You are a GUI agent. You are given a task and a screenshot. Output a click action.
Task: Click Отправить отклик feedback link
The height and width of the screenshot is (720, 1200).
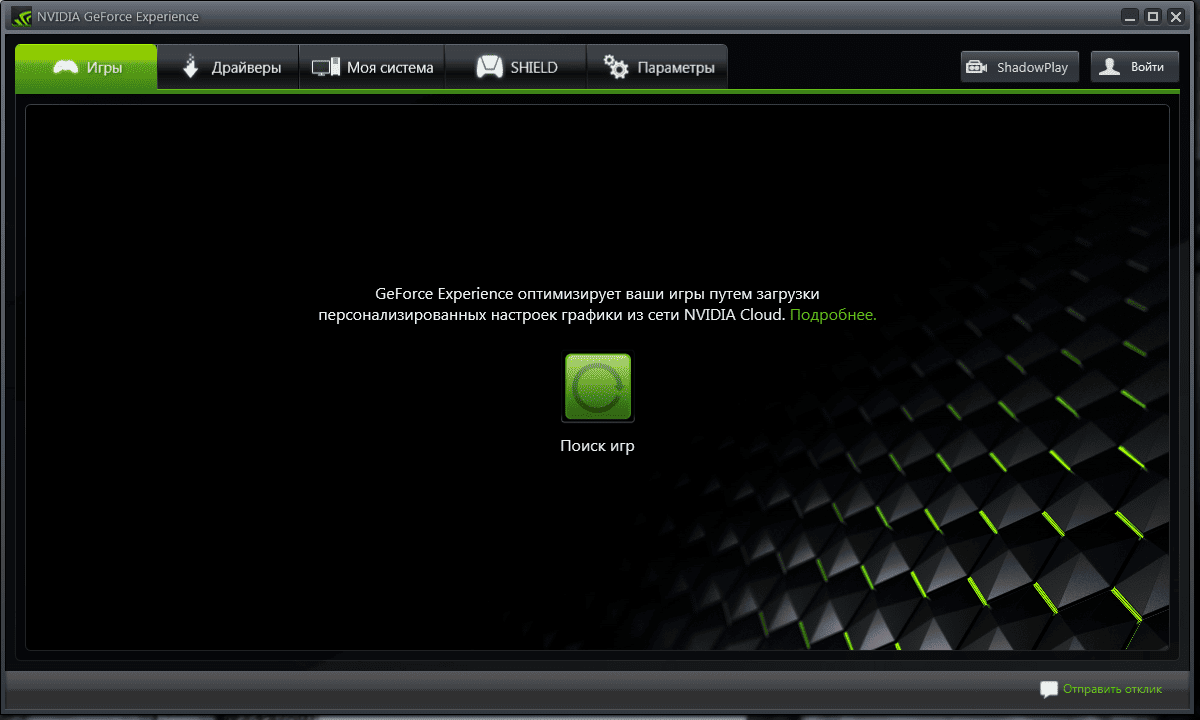[x=1113, y=689]
